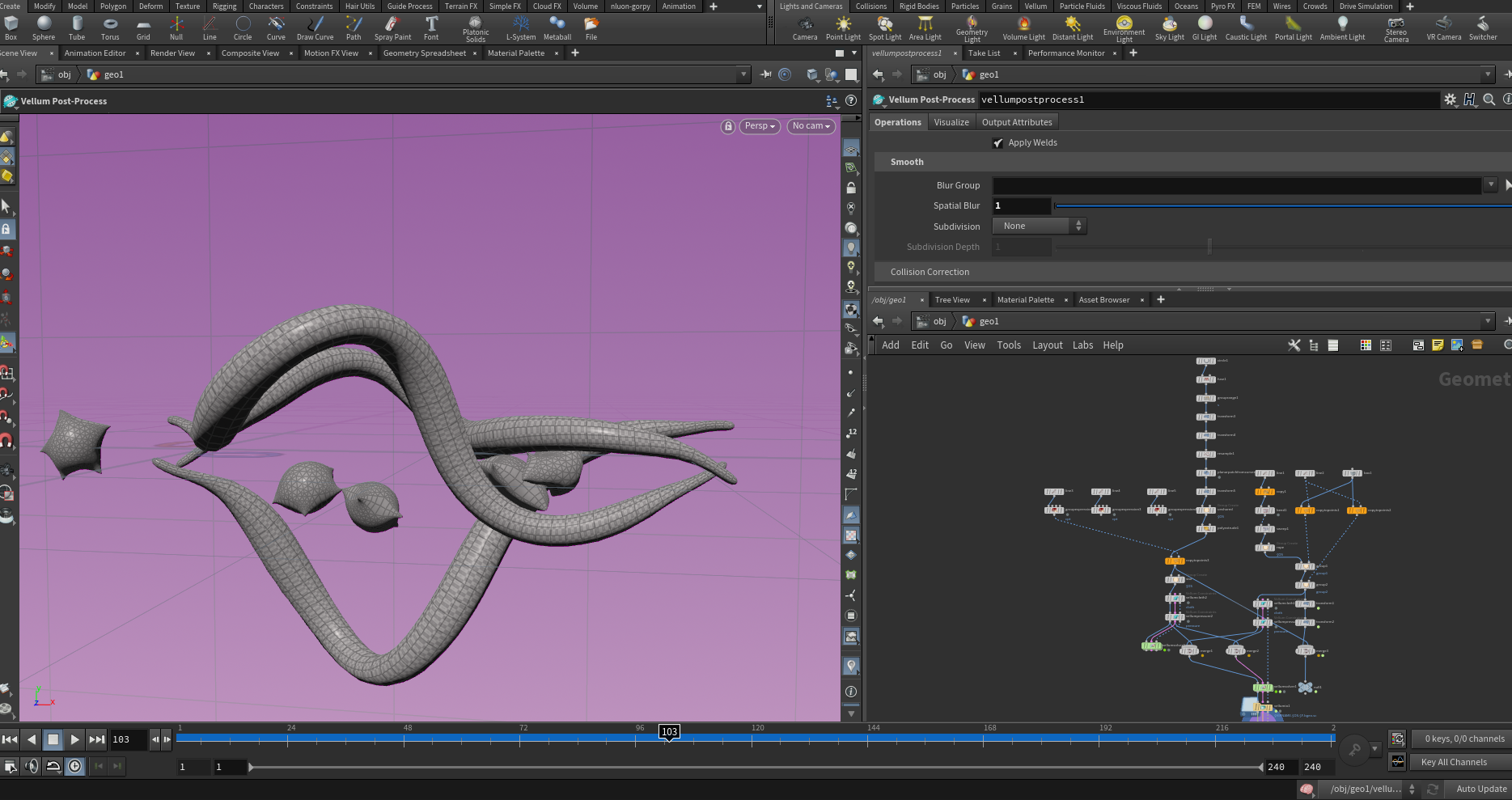Viewport: 1512px width, 800px height.
Task: Search parameters with the magnifier icon
Action: (x=1489, y=99)
